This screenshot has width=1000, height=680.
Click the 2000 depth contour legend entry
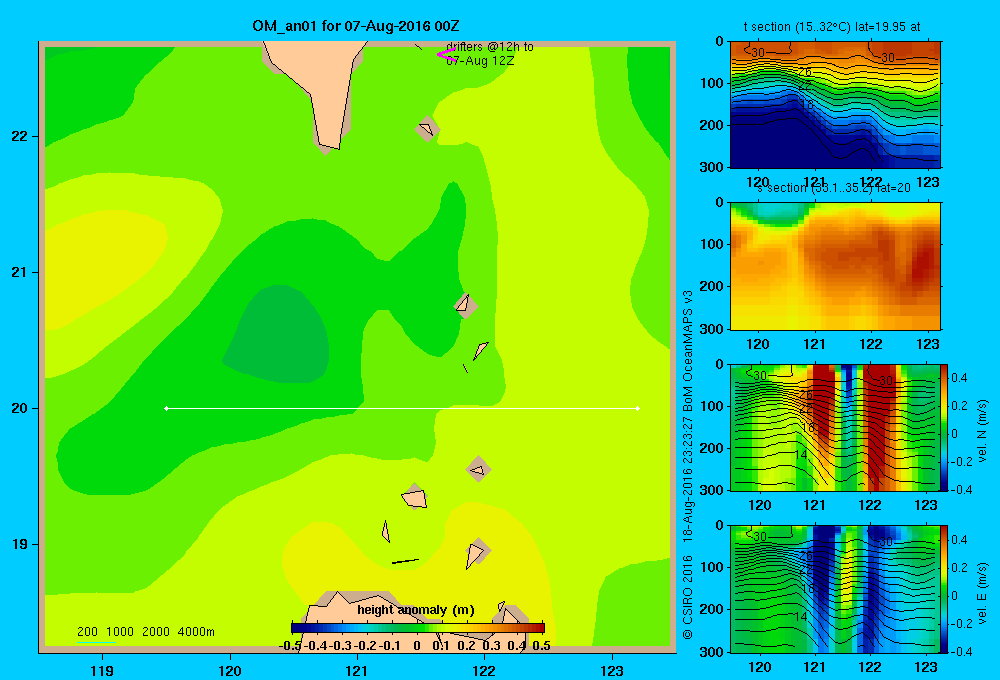156,632
